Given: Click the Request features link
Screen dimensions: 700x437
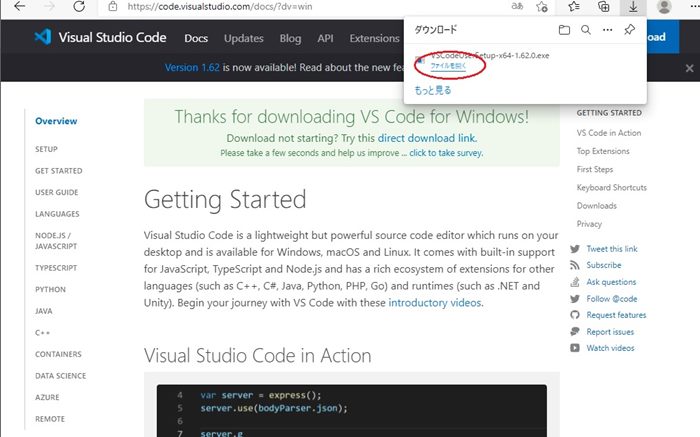Looking at the screenshot, I should [x=616, y=315].
